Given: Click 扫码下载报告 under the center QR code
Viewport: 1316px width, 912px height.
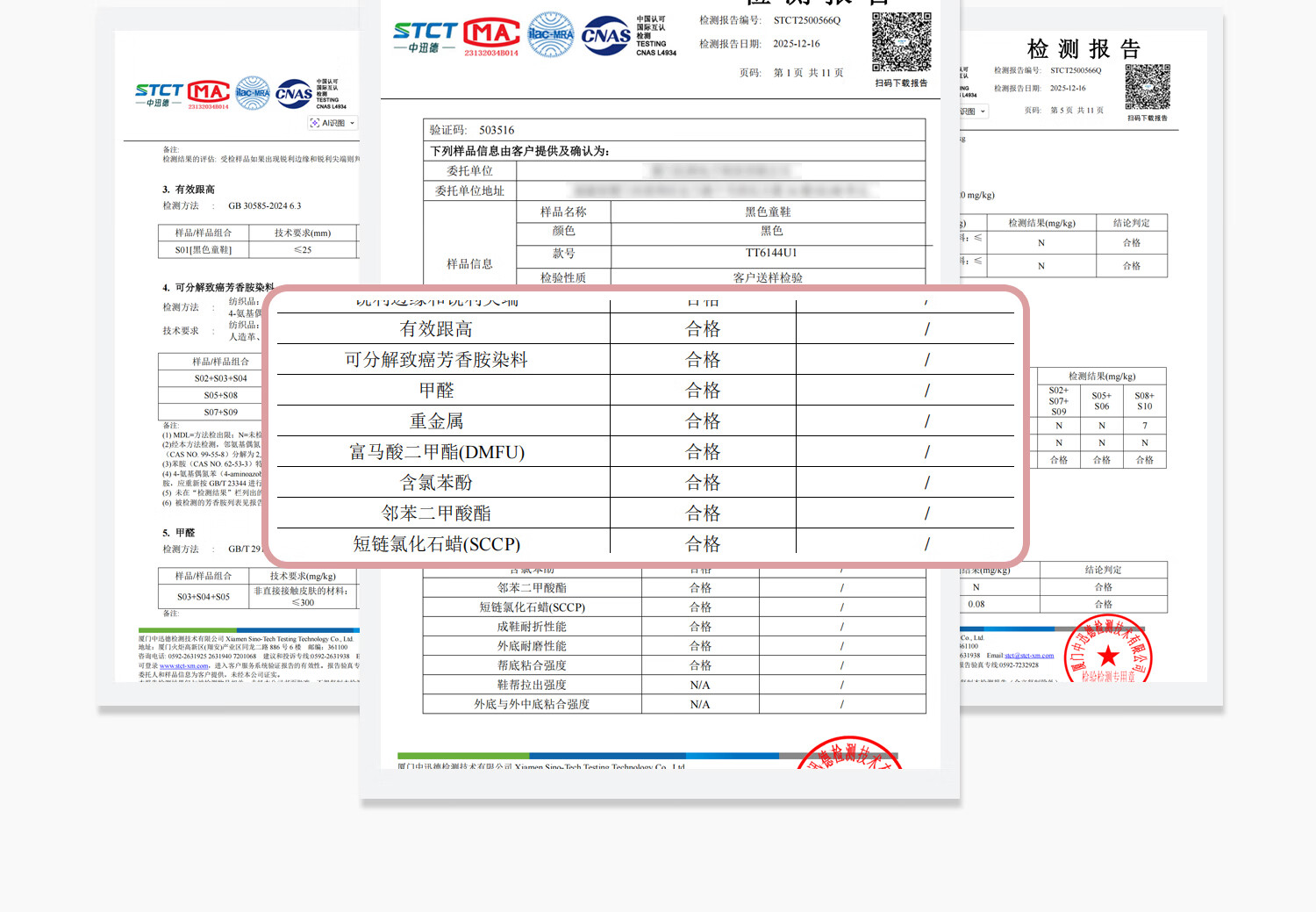Looking at the screenshot, I should coord(901,83).
